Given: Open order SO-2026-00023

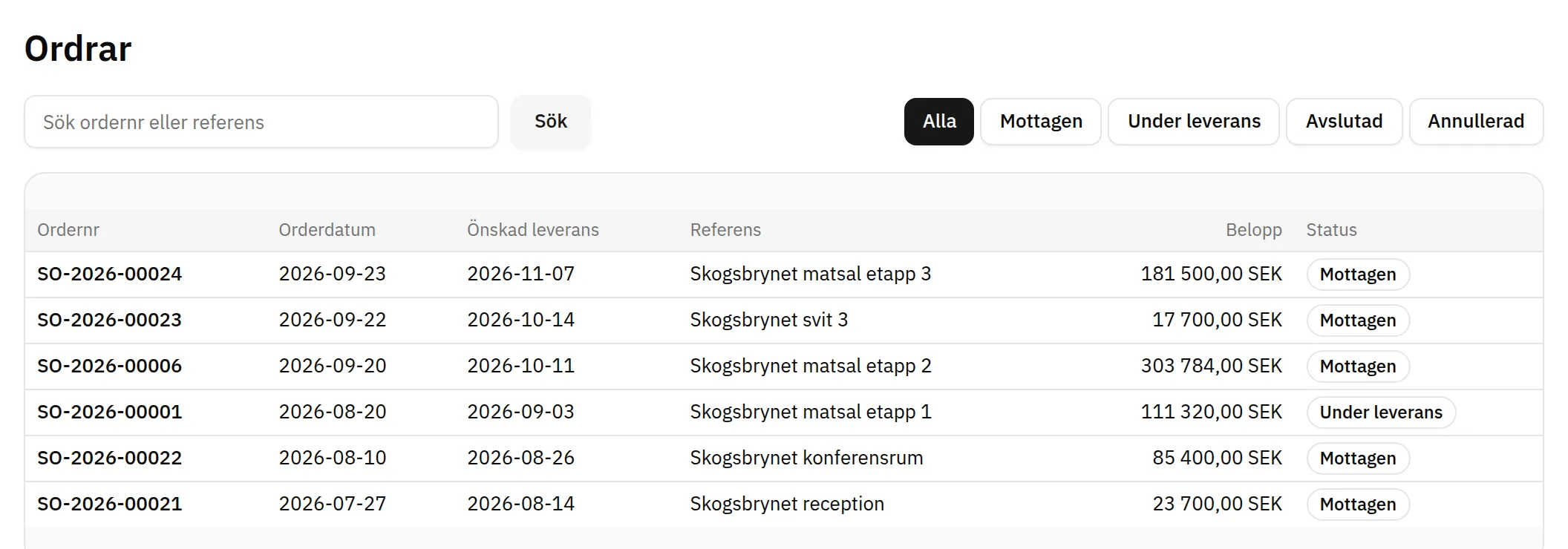Looking at the screenshot, I should (110, 320).
